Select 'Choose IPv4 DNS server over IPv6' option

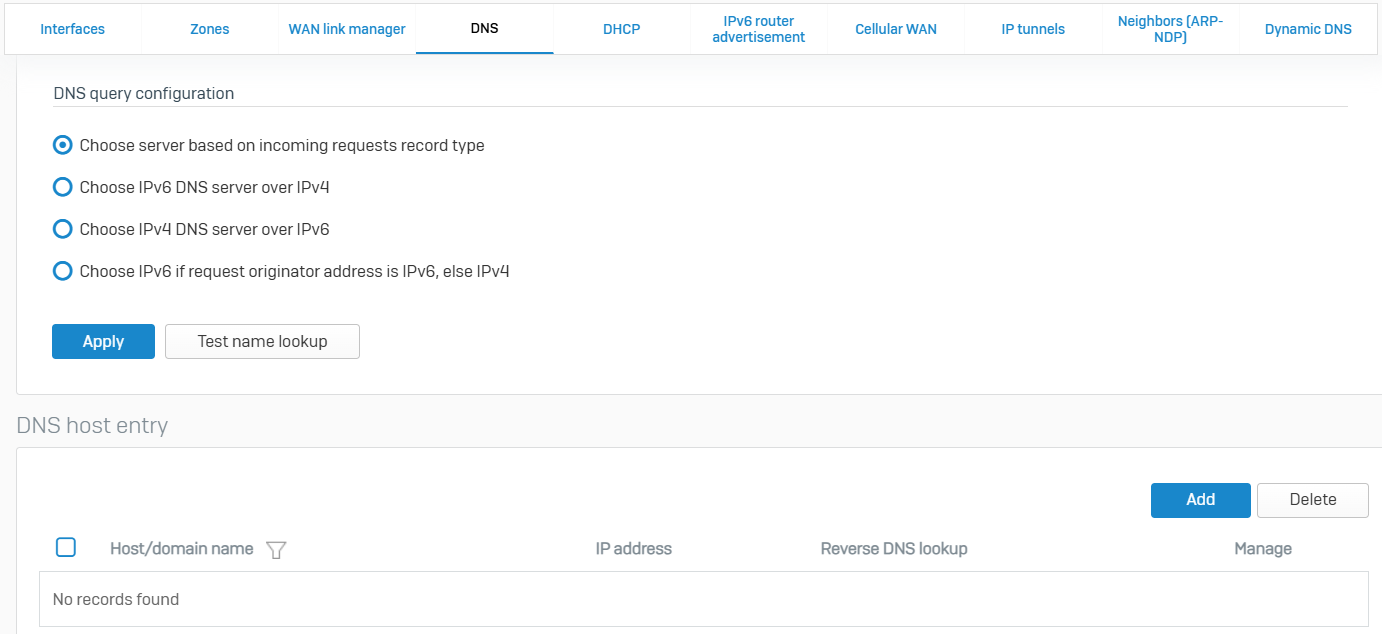pyautogui.click(x=62, y=229)
